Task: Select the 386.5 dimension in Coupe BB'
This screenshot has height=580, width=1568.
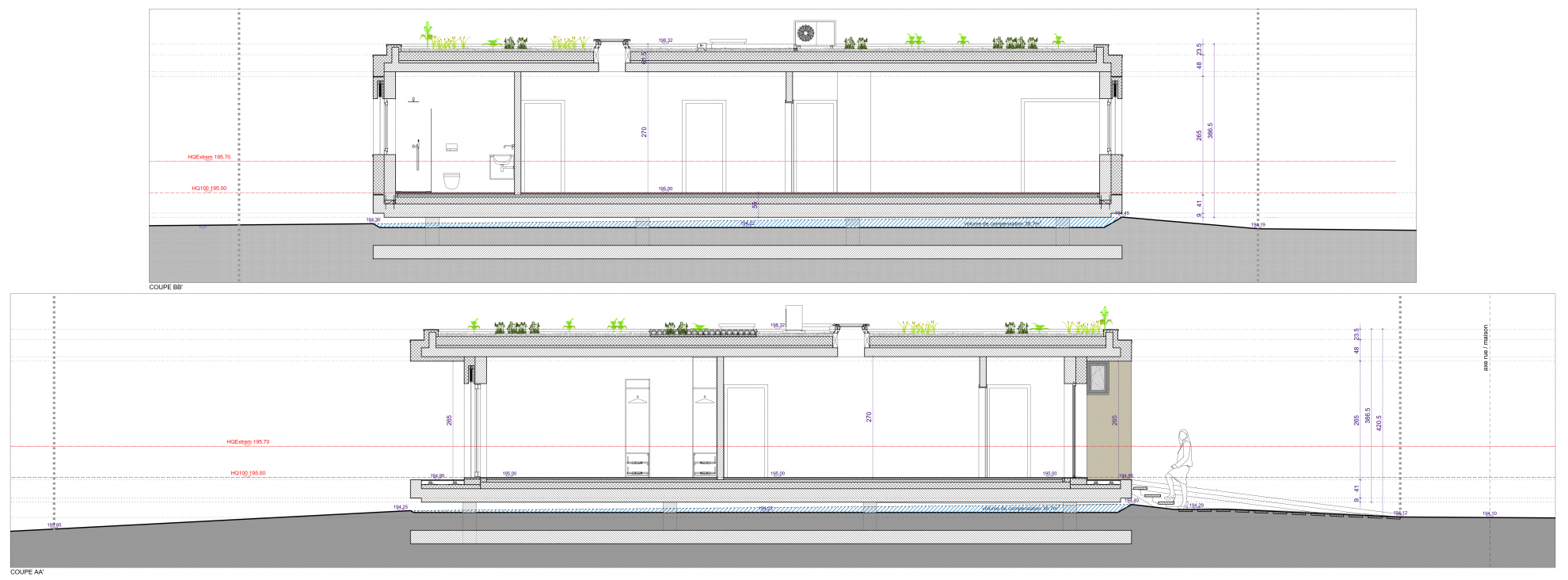Action: 1210,131
